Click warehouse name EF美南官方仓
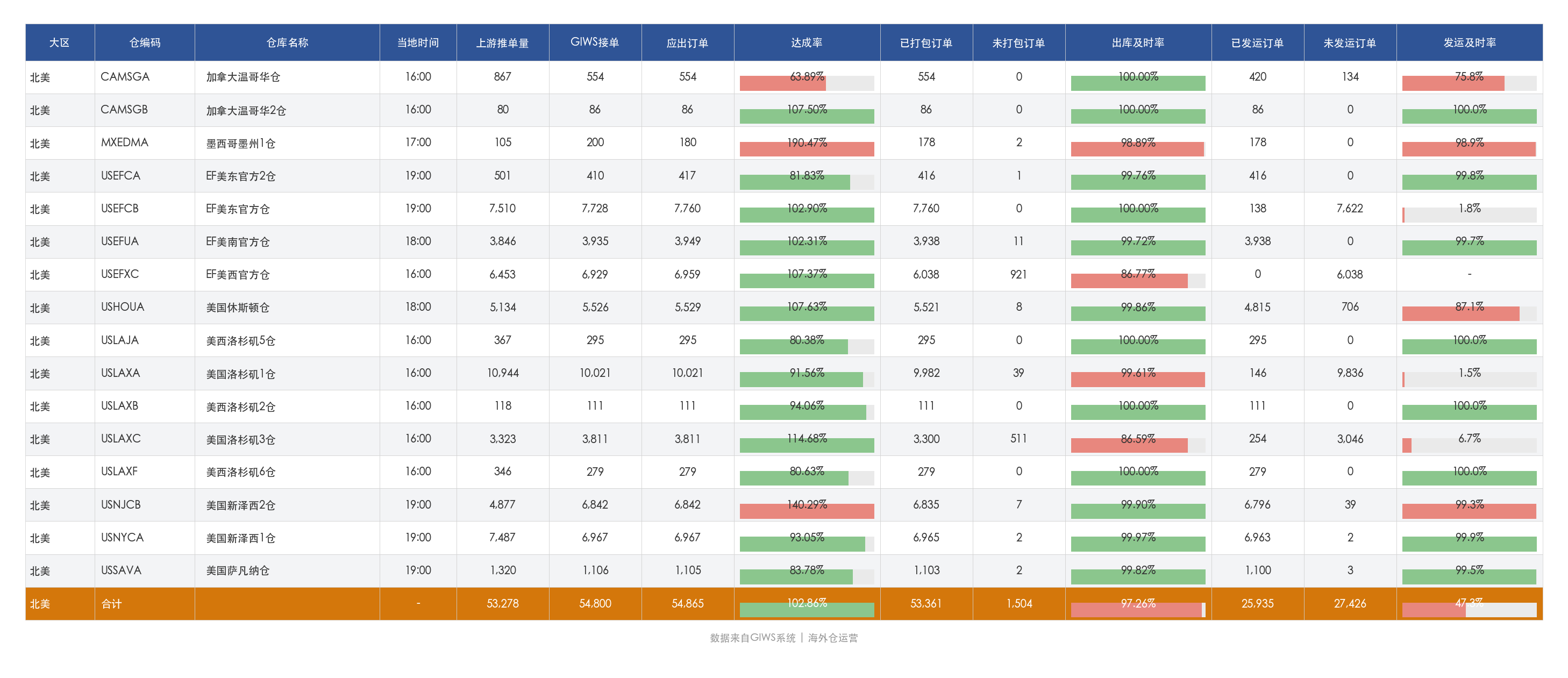 237,241
